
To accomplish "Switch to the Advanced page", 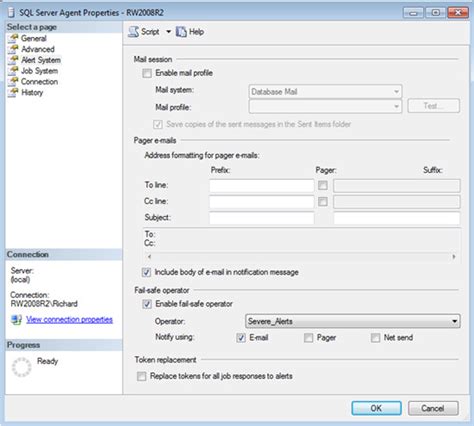I will click(x=38, y=49).
